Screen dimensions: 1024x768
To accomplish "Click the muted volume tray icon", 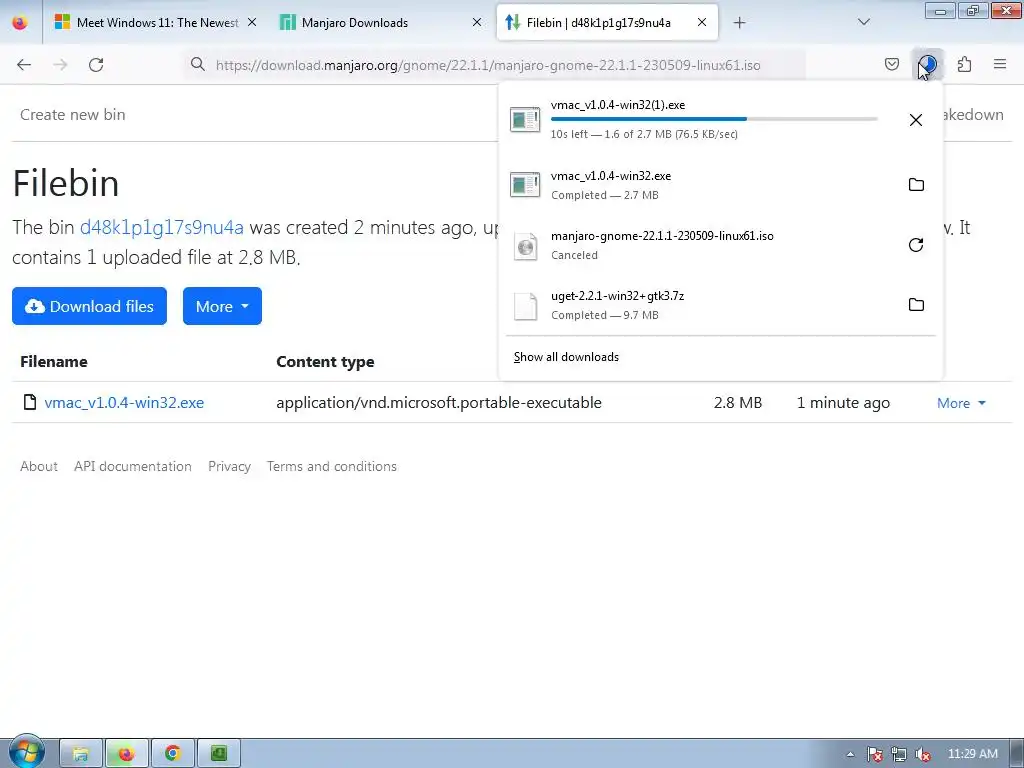I will tap(923, 754).
